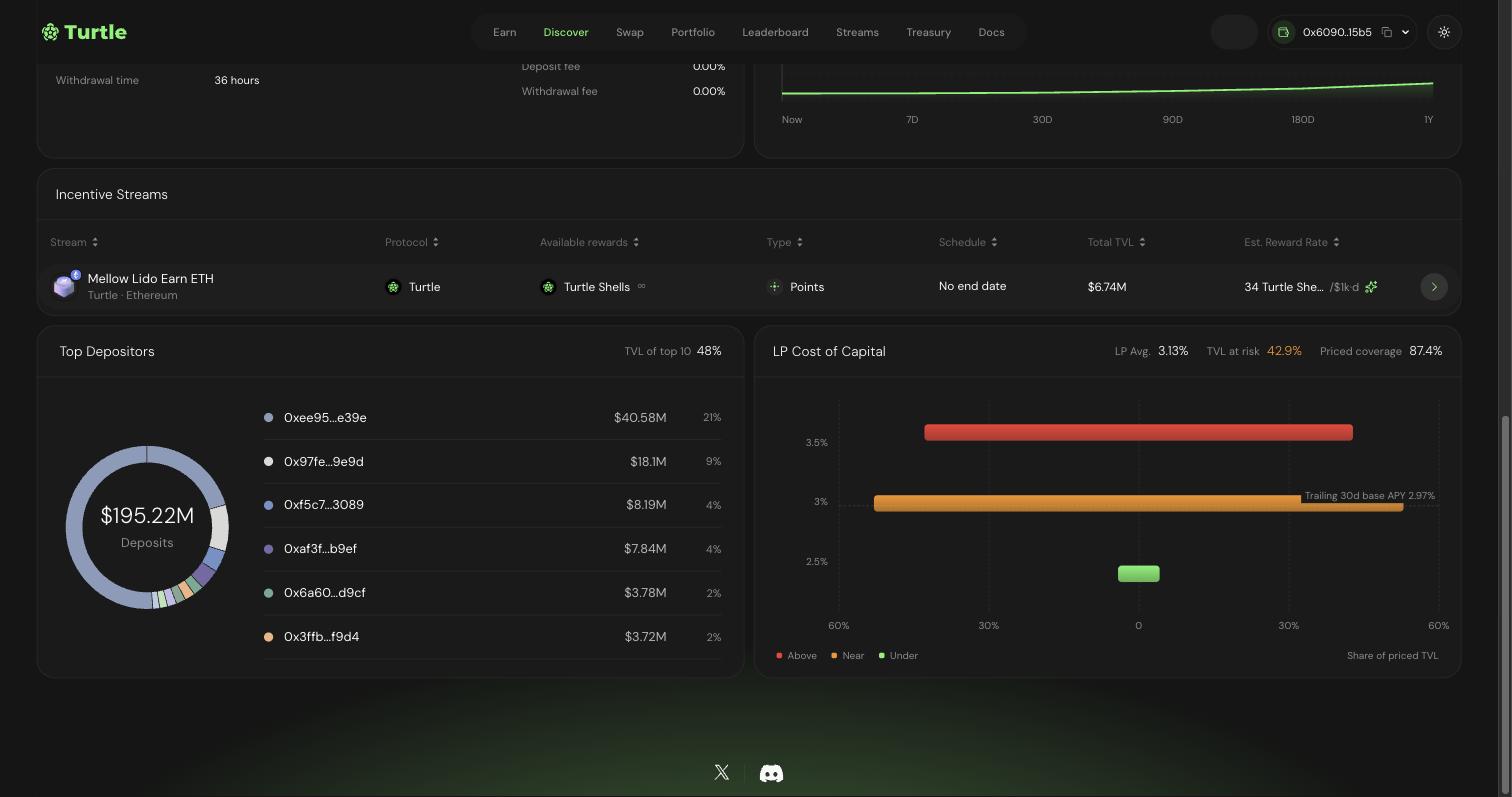Image resolution: width=1512 pixels, height=797 pixels.
Task: Click the orange Near bar in chart
Action: tap(1138, 504)
